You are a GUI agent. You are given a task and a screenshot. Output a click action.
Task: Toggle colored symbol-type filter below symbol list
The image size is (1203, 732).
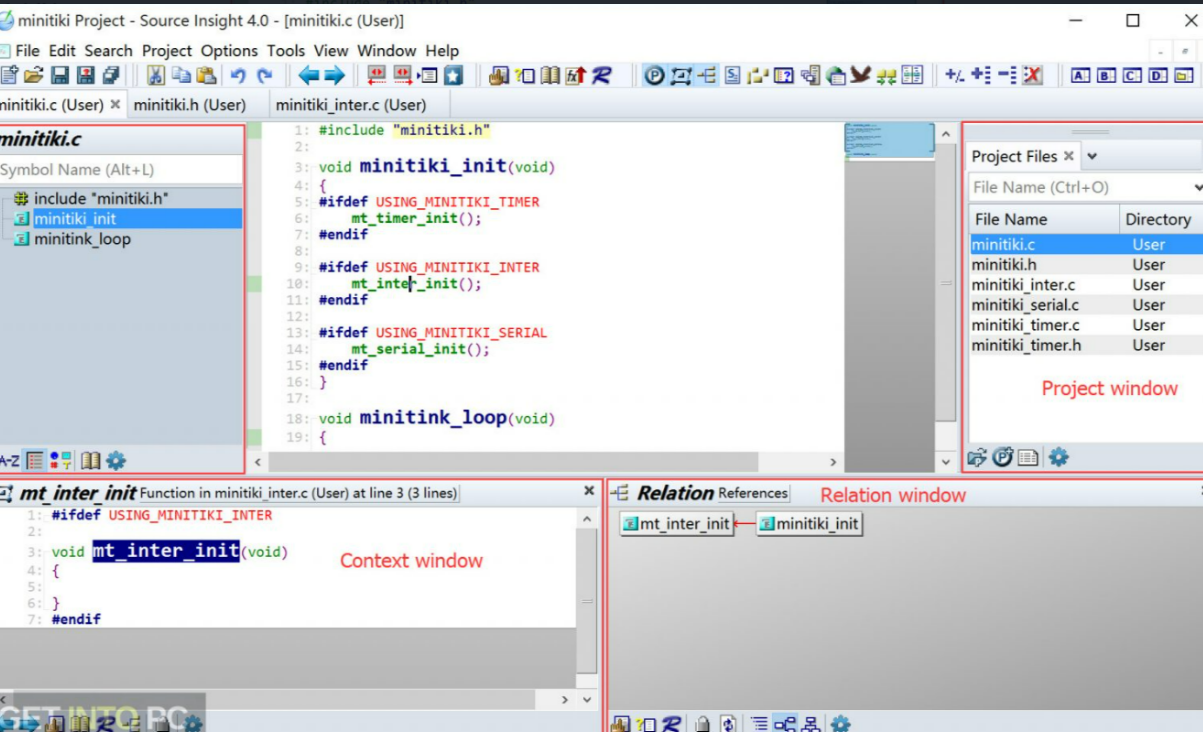click(61, 461)
